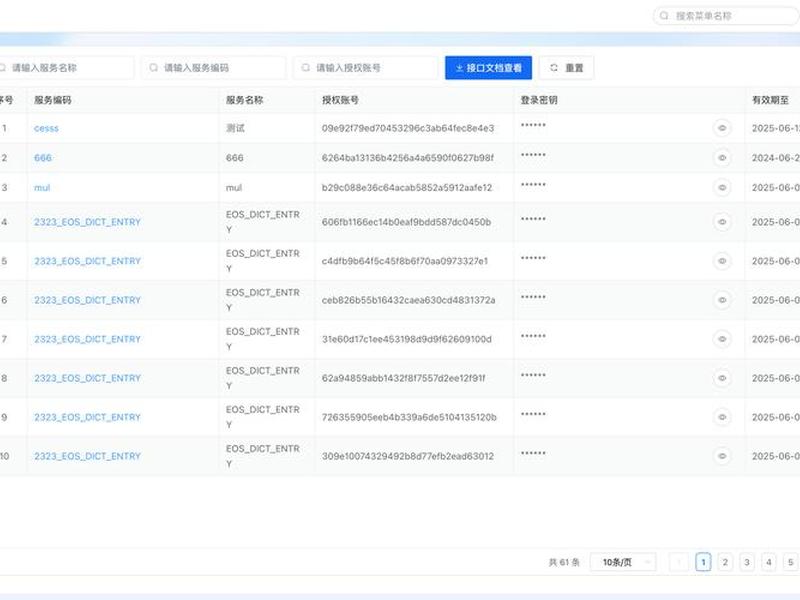This screenshot has height=600, width=800.
Task: Select pagination page 1
Action: point(703,562)
